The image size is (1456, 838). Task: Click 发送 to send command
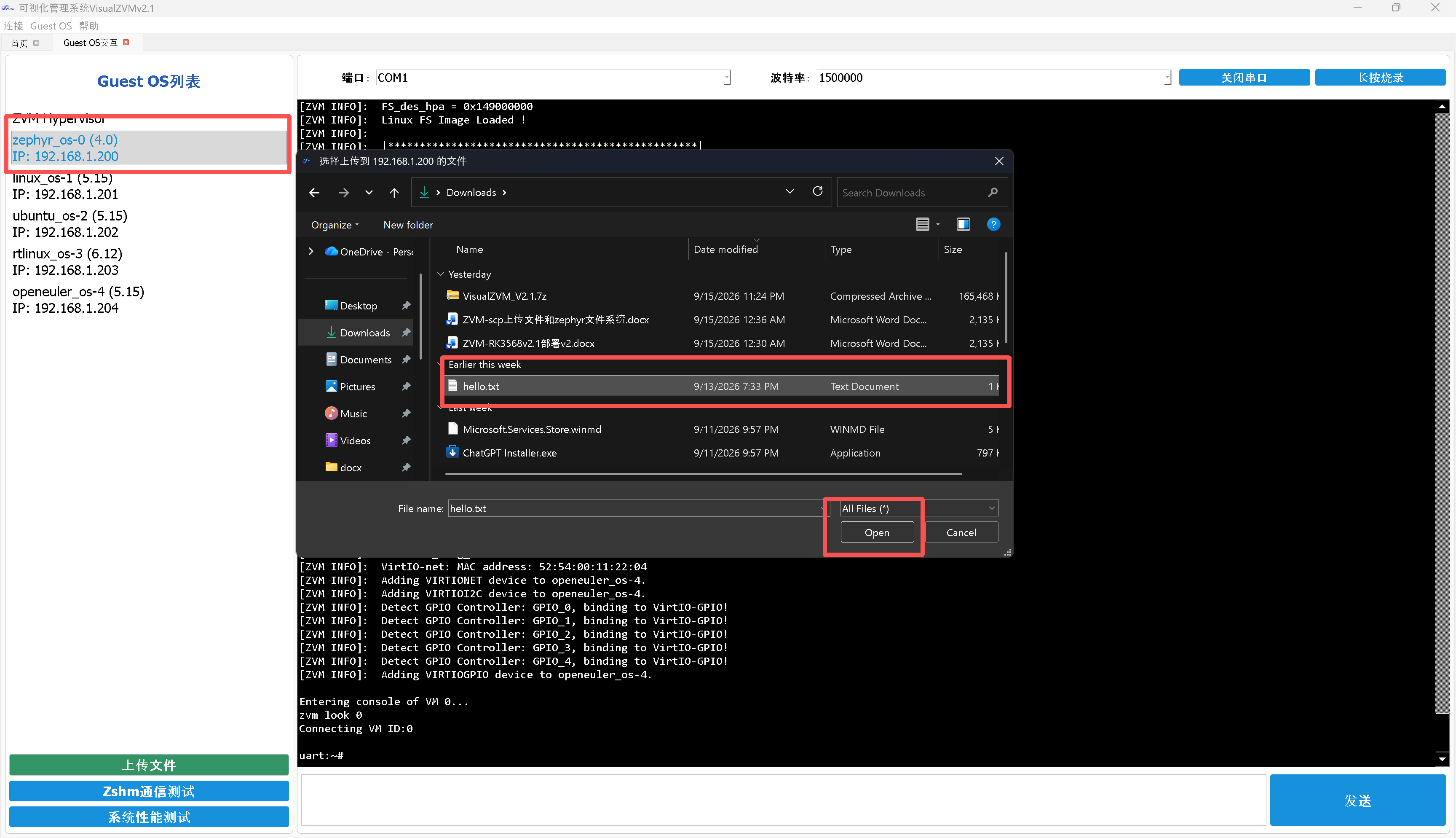click(1357, 800)
